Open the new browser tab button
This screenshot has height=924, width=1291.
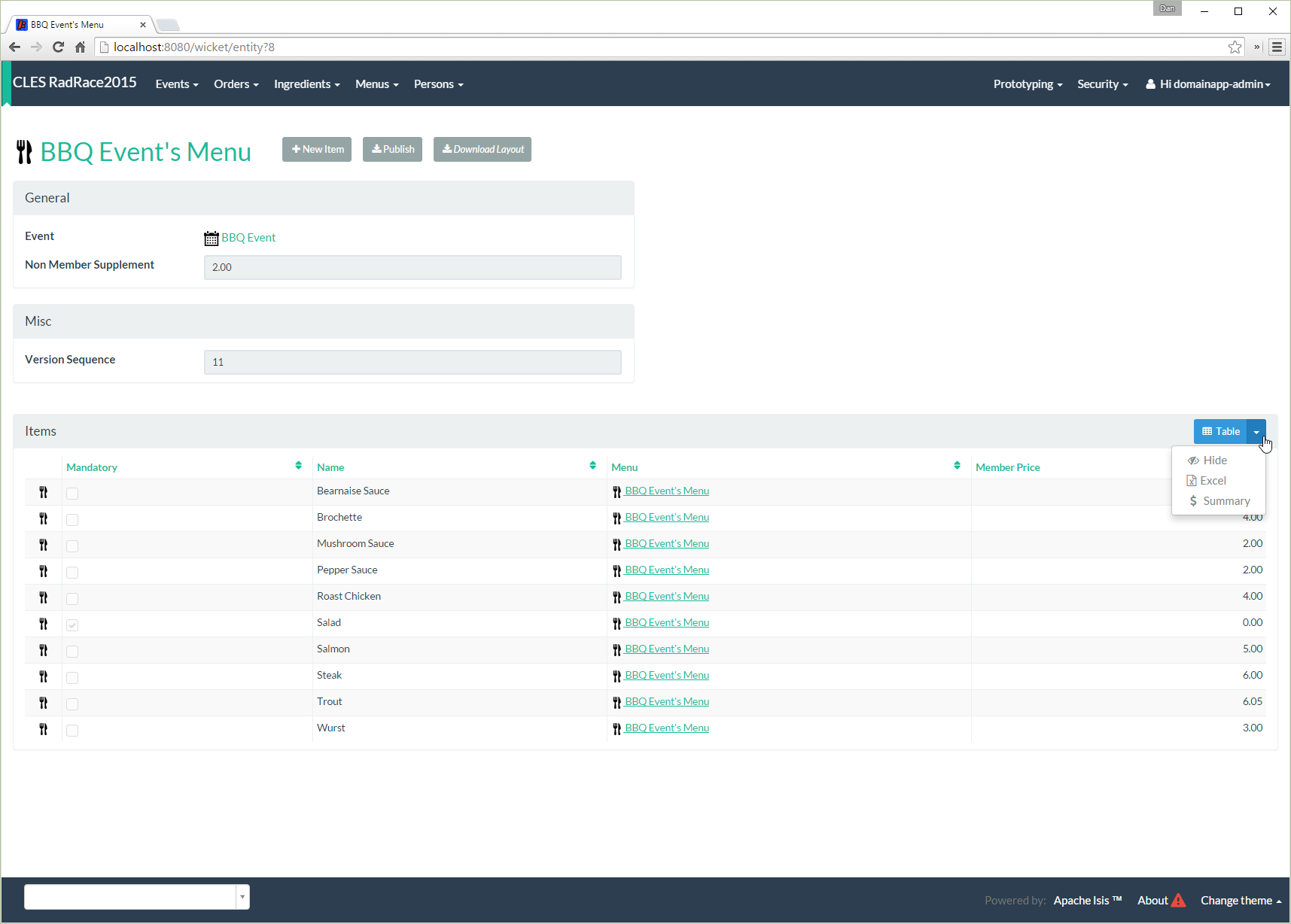(167, 25)
